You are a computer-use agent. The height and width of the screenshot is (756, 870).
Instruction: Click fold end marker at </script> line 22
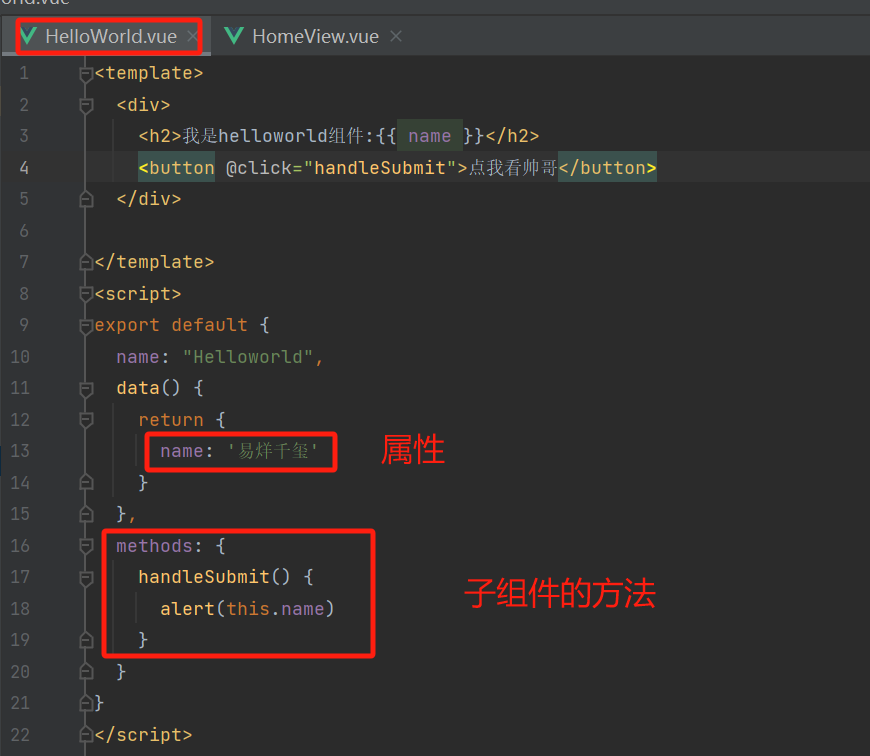pos(86,735)
